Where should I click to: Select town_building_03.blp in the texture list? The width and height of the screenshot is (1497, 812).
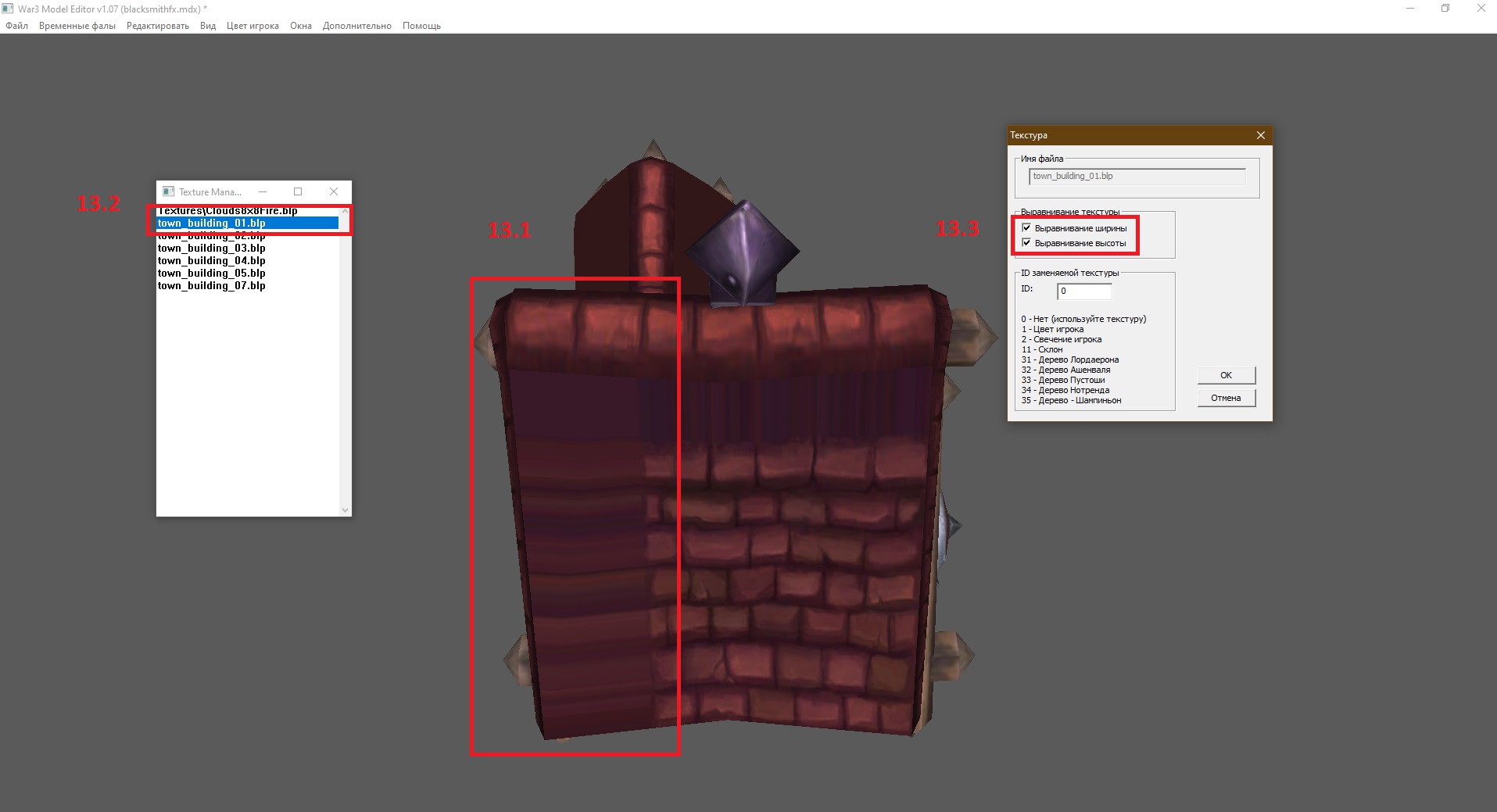[248, 248]
